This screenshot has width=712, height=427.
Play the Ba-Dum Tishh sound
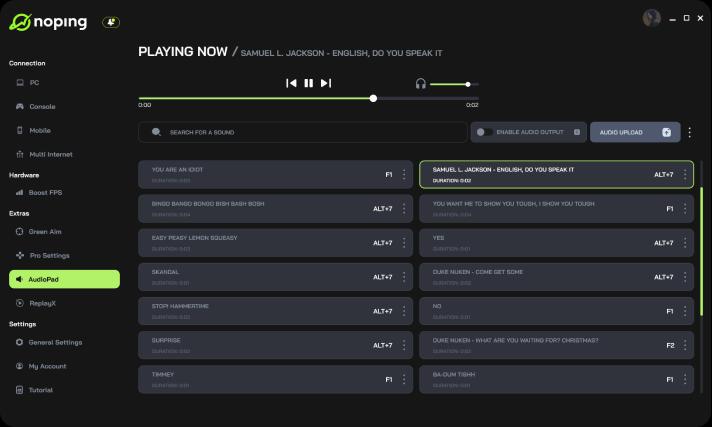coord(556,379)
